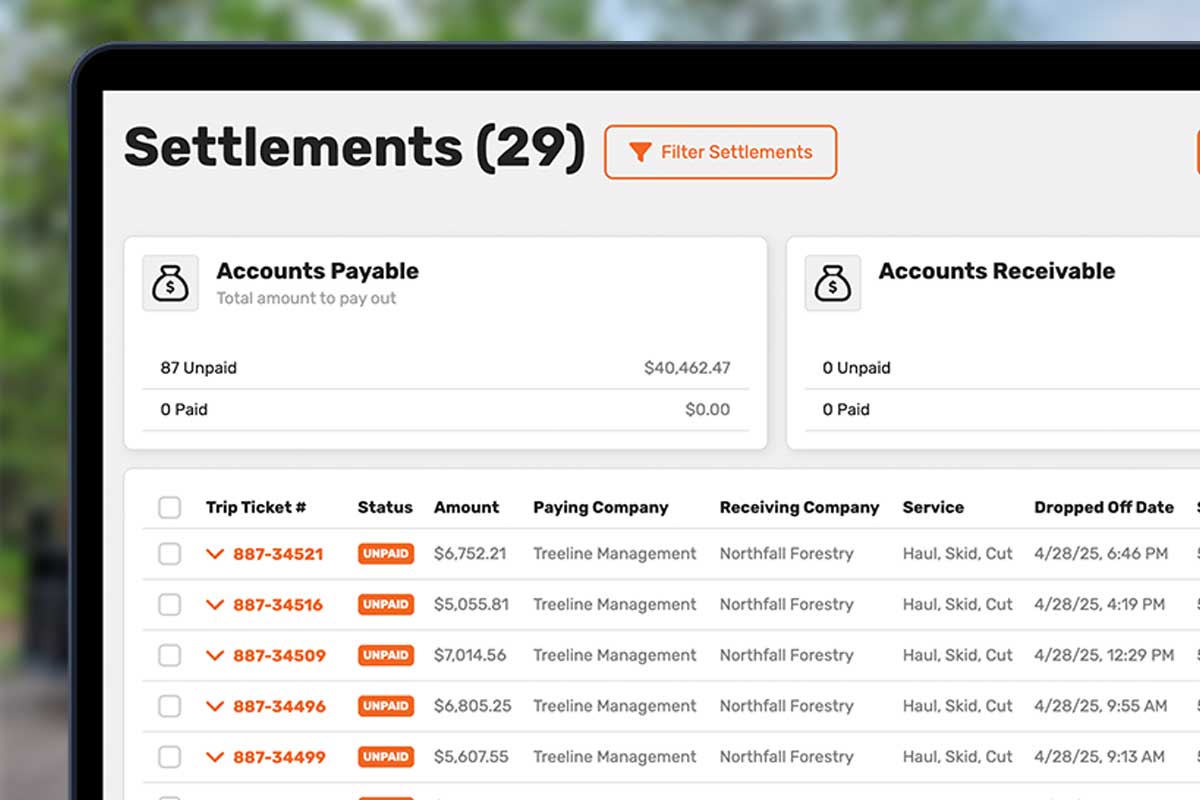
Task: Click amount $7,014.56
Action: click(x=470, y=656)
